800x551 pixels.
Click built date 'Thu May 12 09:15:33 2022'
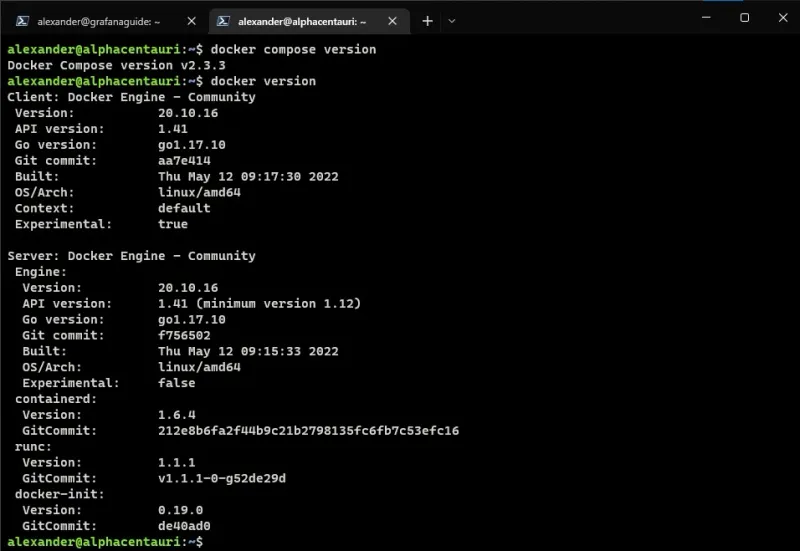tap(248, 351)
